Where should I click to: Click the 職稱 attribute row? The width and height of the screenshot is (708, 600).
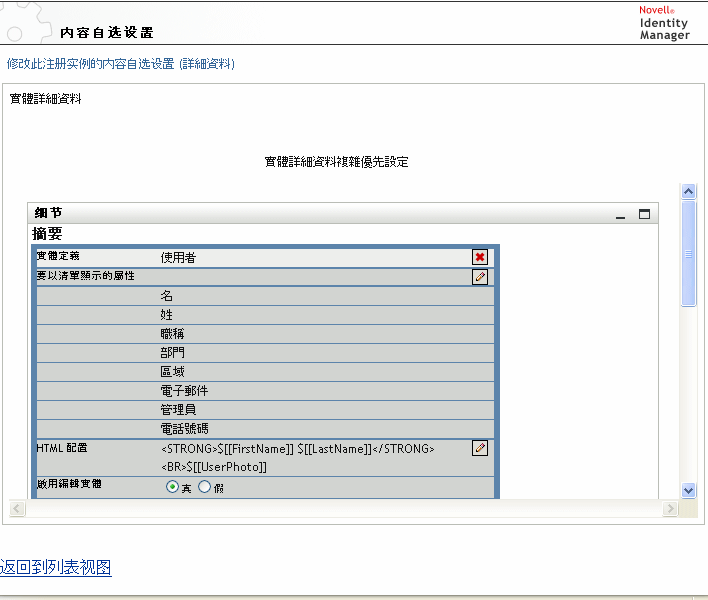(x=265, y=334)
